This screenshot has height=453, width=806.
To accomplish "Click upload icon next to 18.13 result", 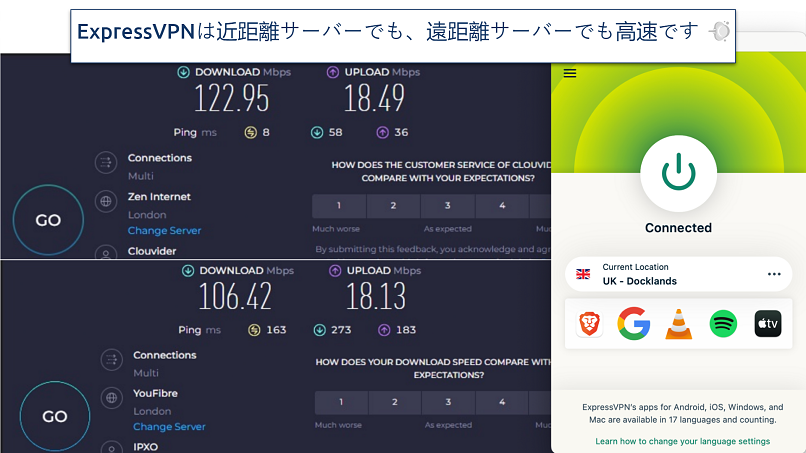I will coord(335,270).
